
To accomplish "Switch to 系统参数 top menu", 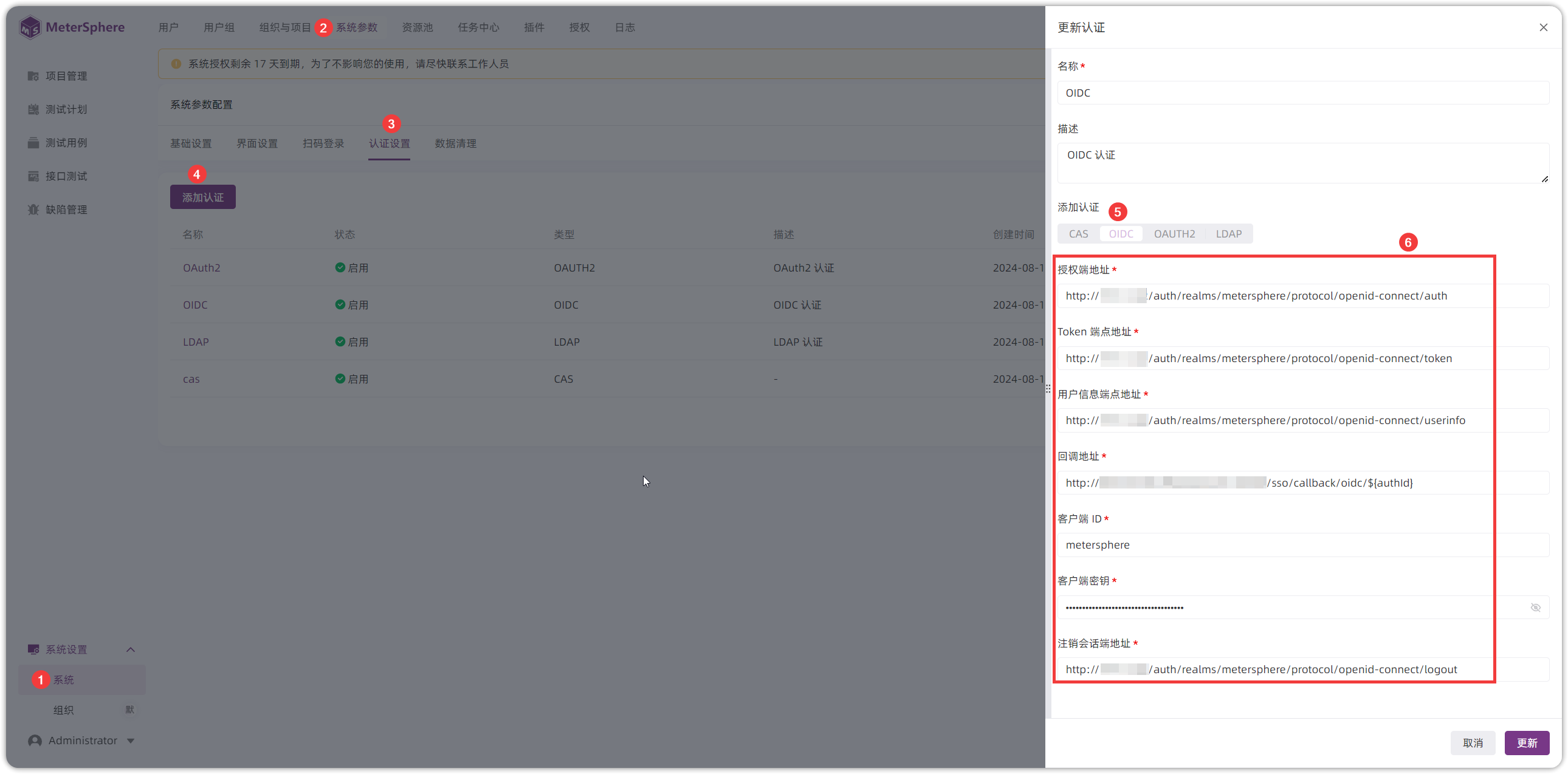I will click(357, 27).
